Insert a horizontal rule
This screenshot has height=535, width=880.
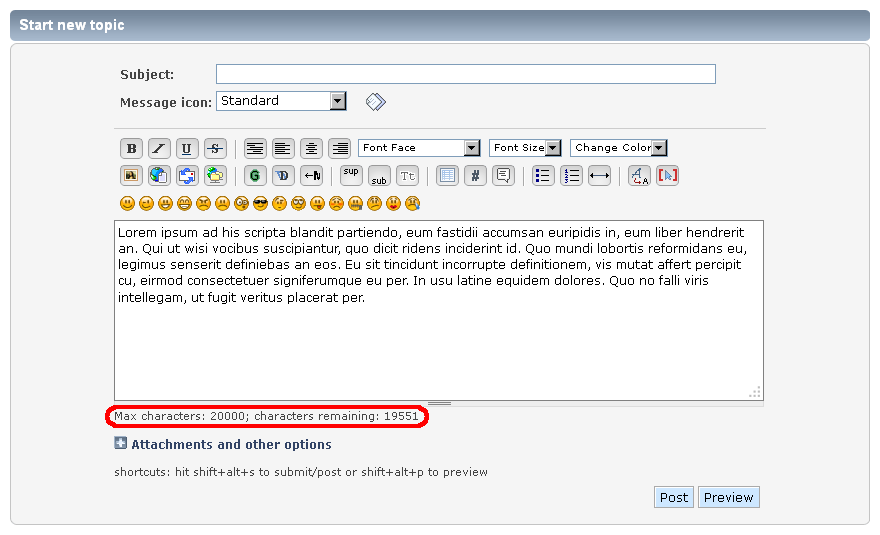pos(599,176)
